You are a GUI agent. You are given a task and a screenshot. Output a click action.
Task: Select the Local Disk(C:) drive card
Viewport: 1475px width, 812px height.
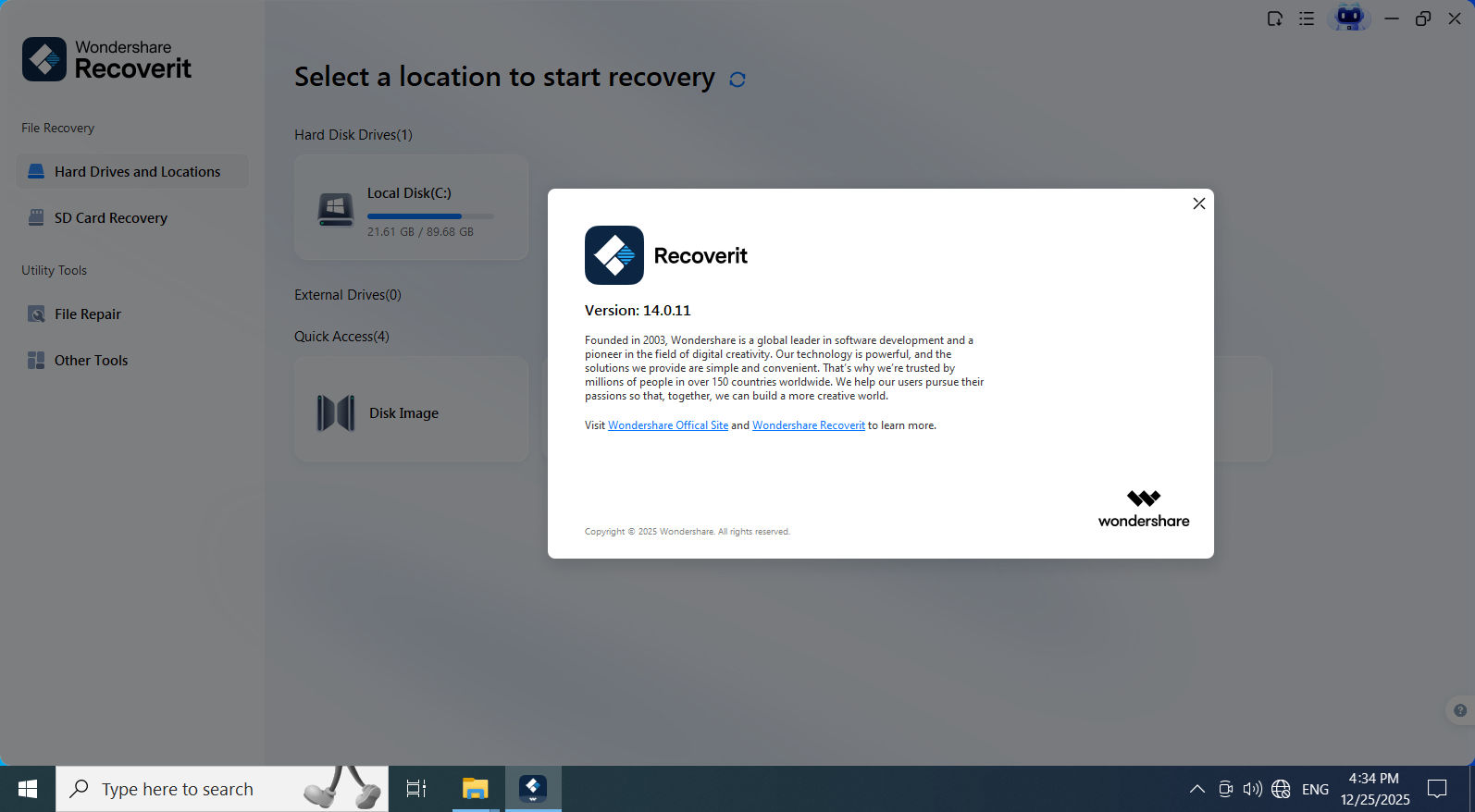pos(411,207)
